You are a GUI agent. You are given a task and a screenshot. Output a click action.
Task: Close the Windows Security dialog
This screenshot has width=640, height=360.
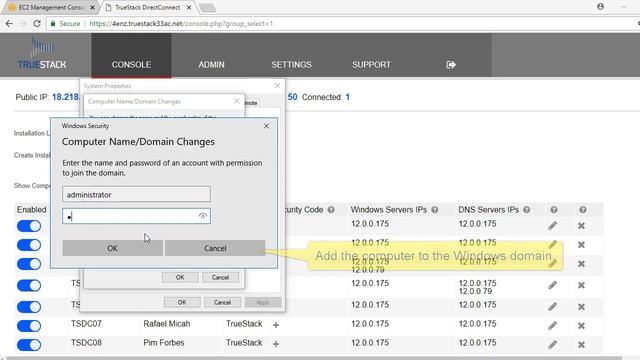pos(267,126)
